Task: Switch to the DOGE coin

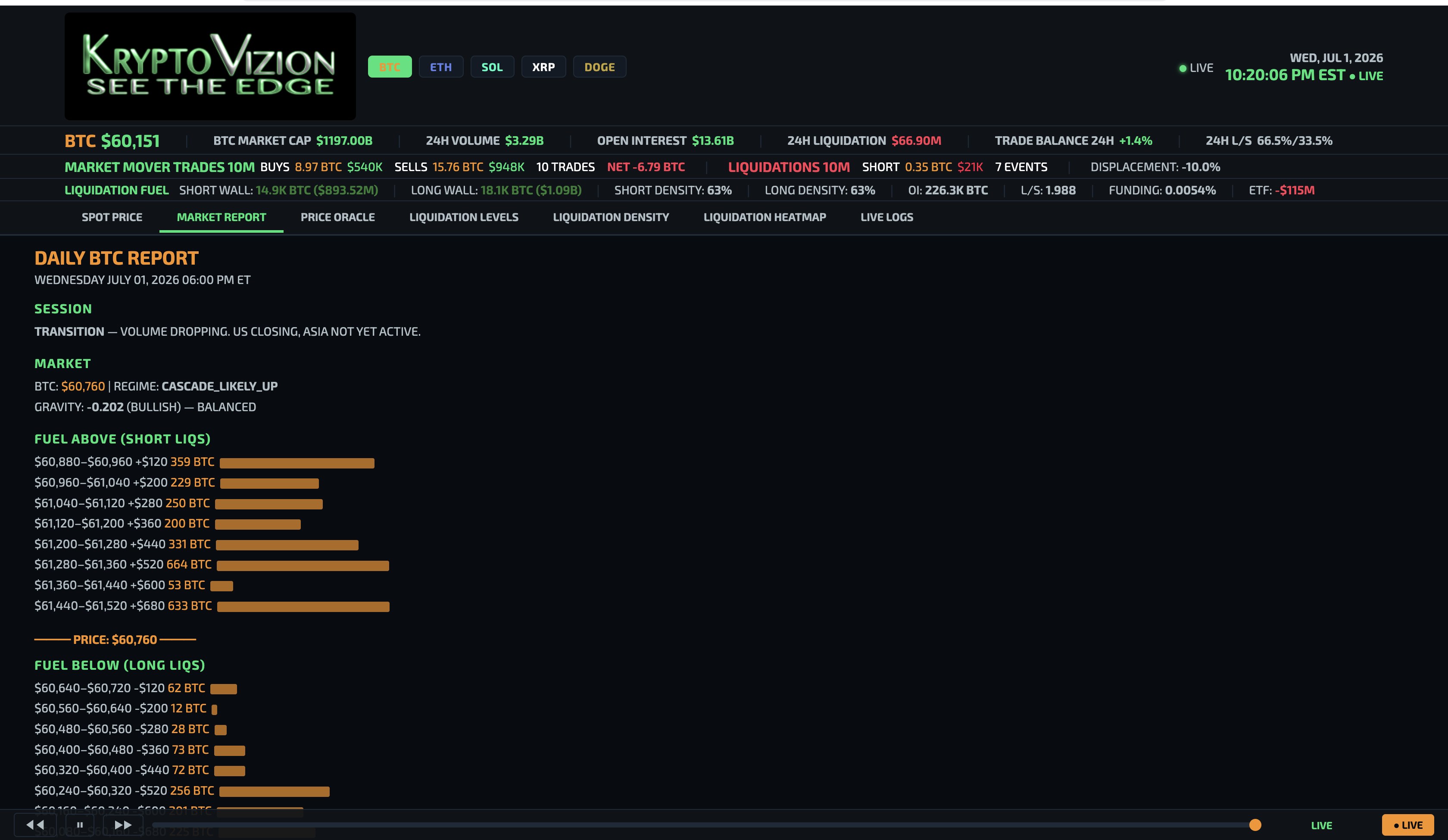Action: tap(599, 67)
